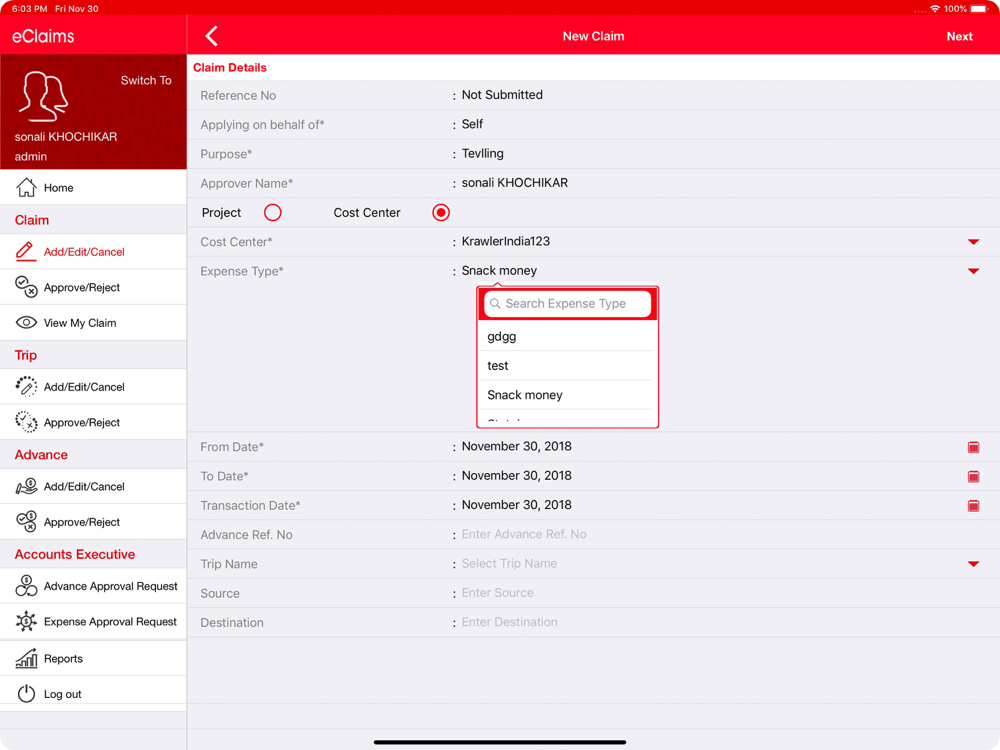
Task: Tap the View My Claim eye icon
Action: tap(26, 323)
